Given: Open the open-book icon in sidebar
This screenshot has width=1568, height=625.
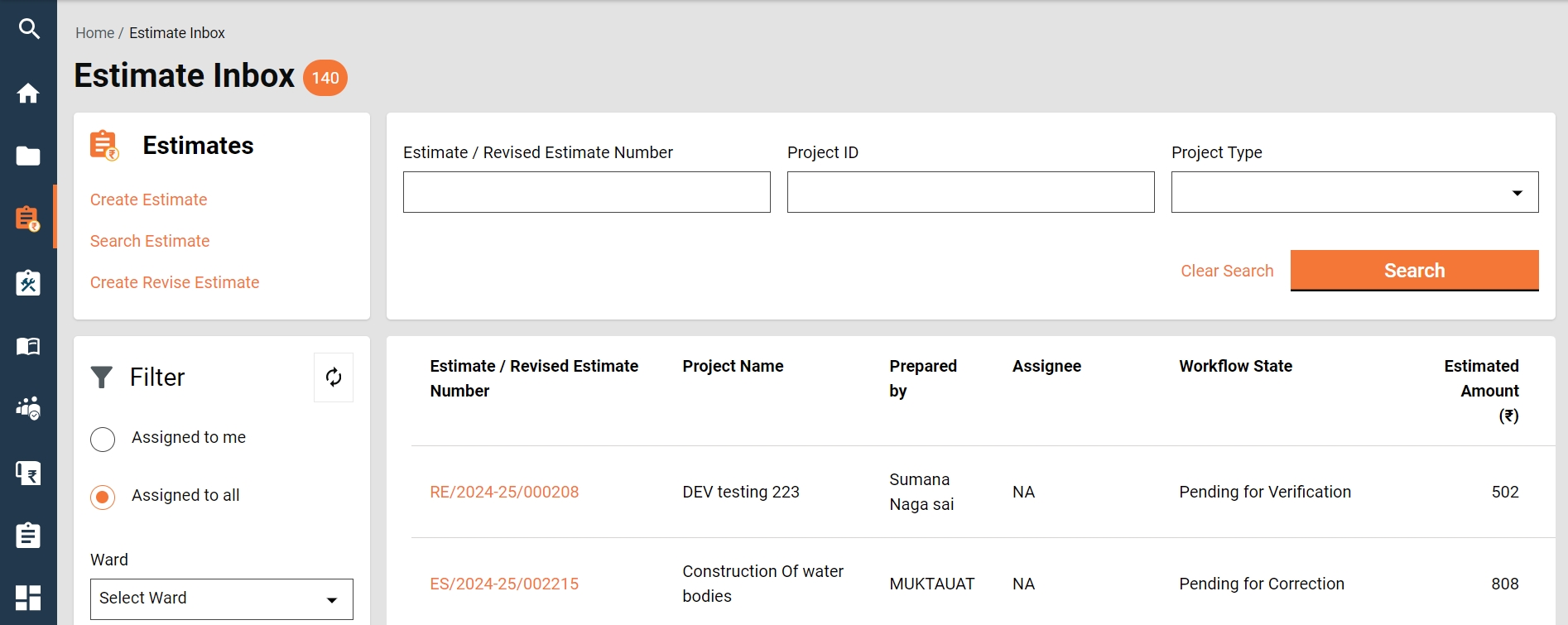Looking at the screenshot, I should tap(28, 346).
